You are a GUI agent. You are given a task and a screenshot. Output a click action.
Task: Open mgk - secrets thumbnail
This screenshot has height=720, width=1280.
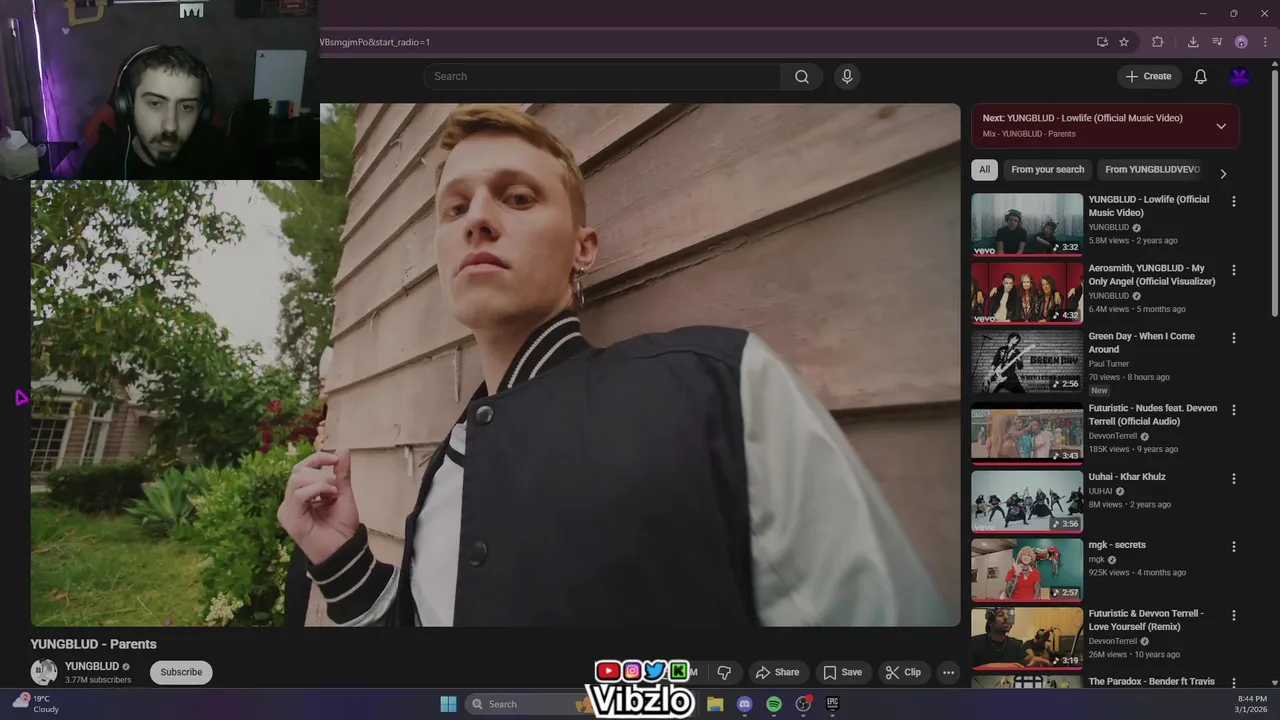point(1027,571)
